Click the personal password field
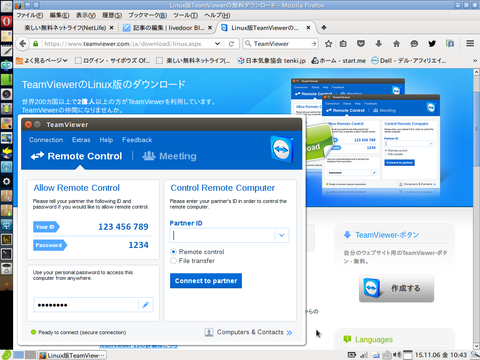This screenshot has width=480, height=360. click(86, 305)
